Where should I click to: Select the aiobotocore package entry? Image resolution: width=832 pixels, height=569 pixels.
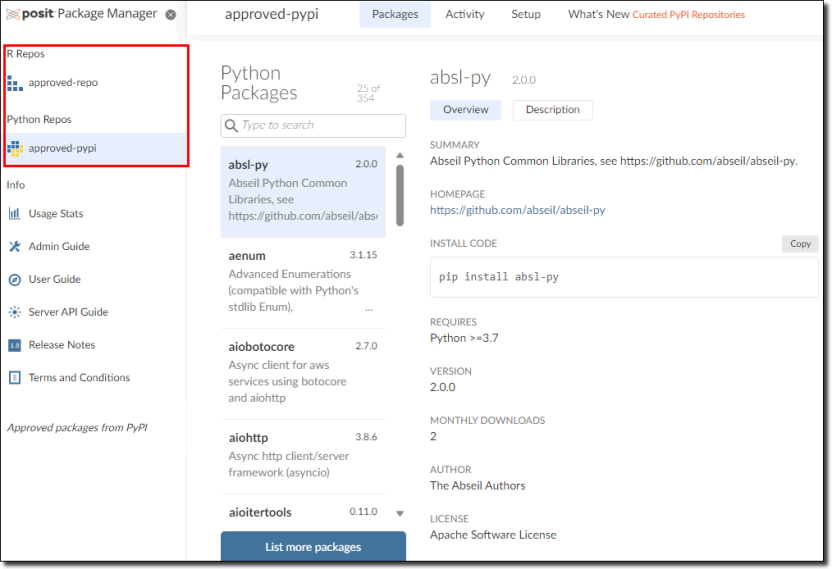coord(302,374)
